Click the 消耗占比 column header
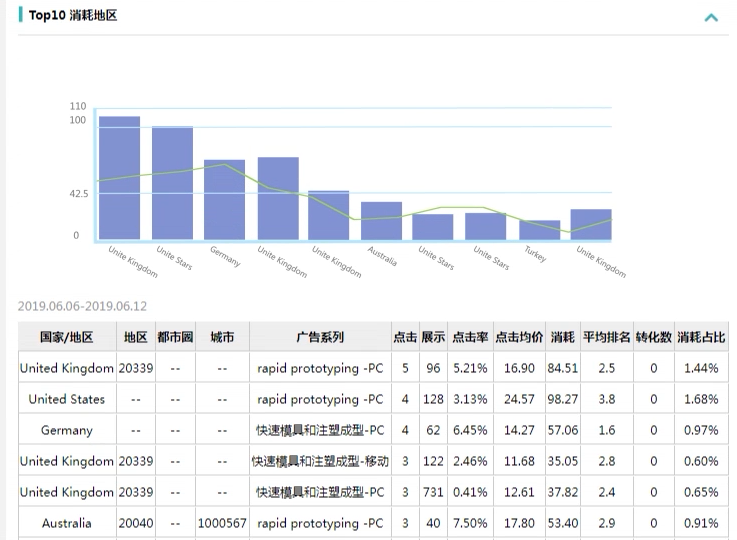This screenshot has height=540, width=737. pyautogui.click(x=701, y=337)
